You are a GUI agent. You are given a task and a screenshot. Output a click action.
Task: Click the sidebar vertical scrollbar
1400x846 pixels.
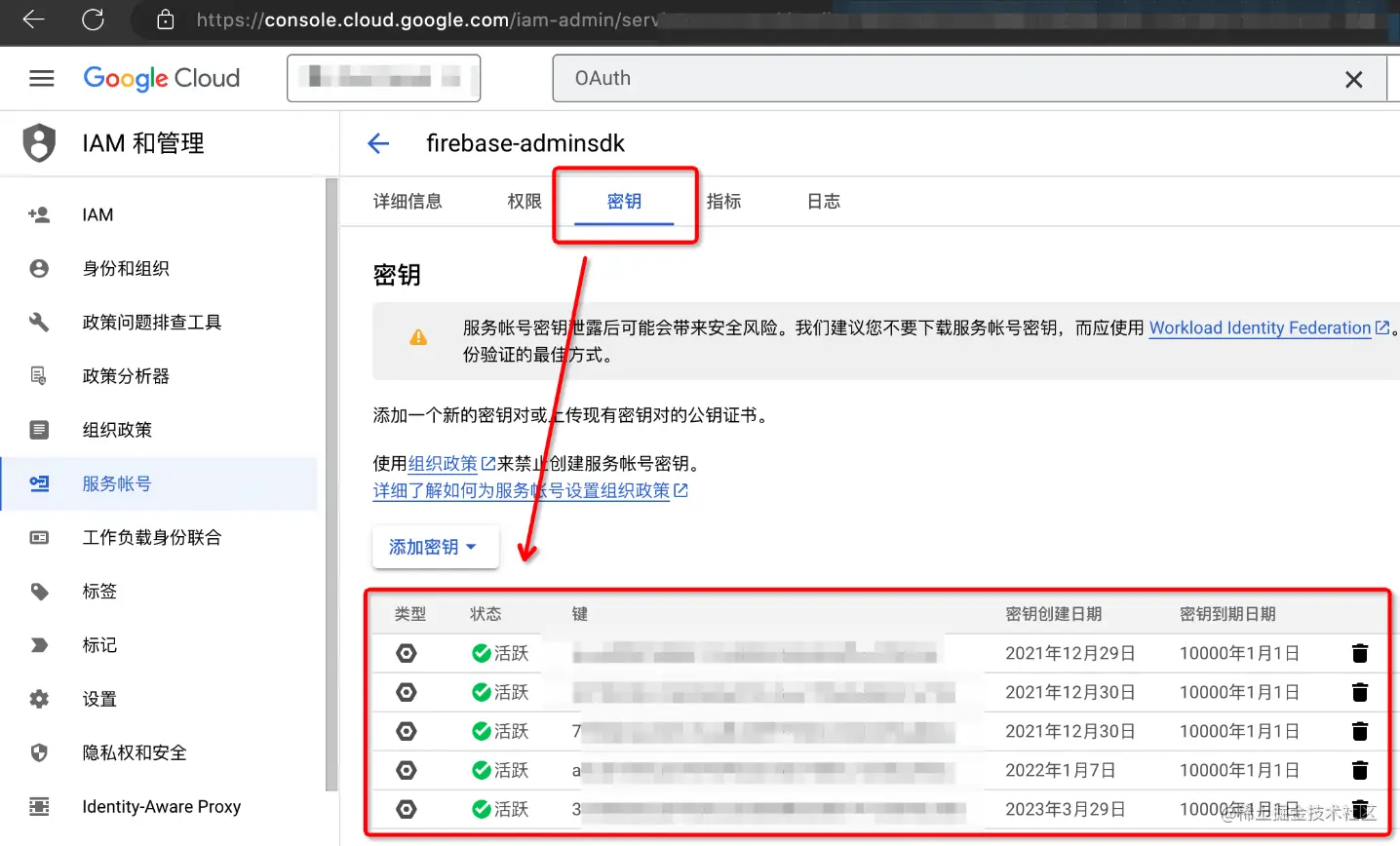[x=331, y=484]
